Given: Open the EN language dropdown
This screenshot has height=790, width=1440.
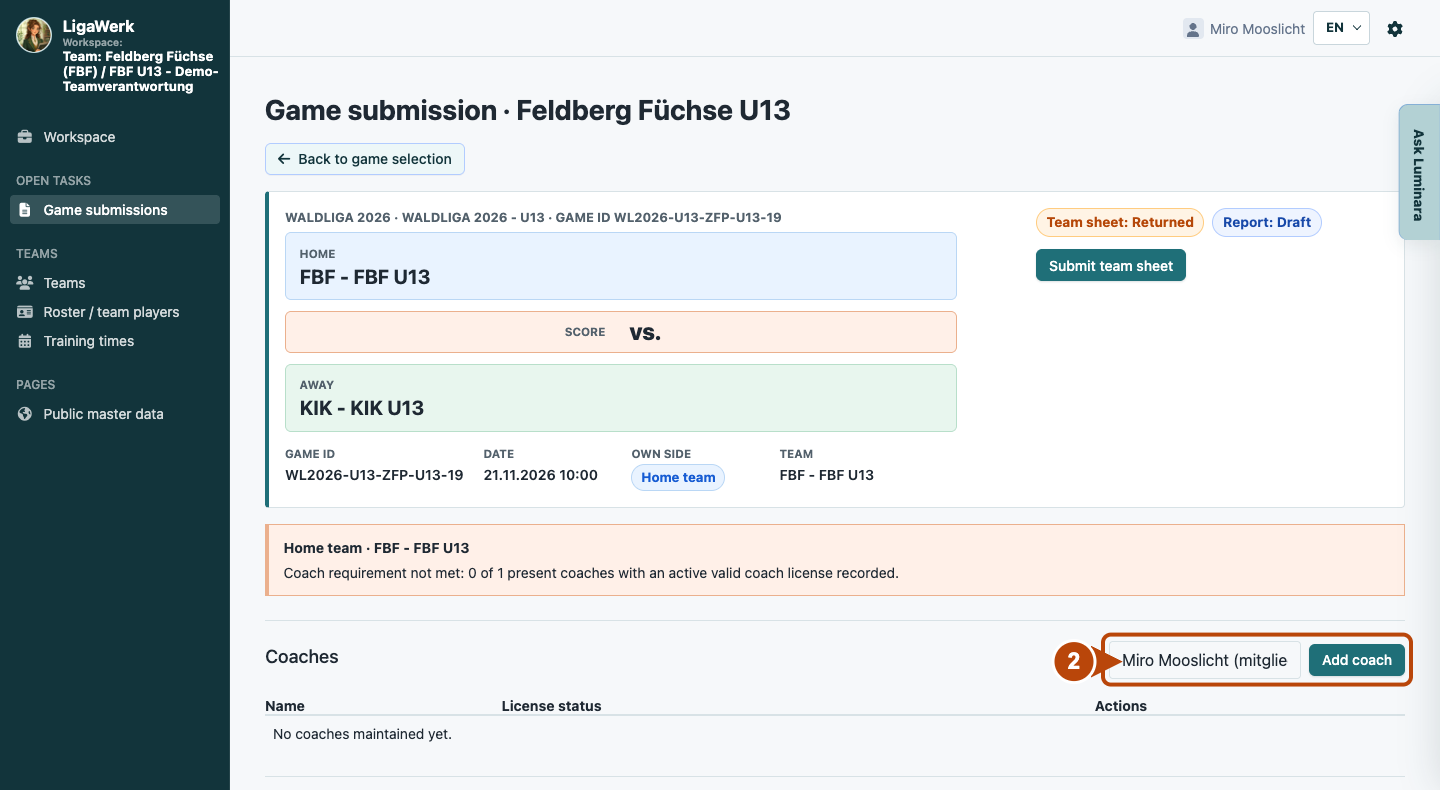Looking at the screenshot, I should pyautogui.click(x=1341, y=28).
